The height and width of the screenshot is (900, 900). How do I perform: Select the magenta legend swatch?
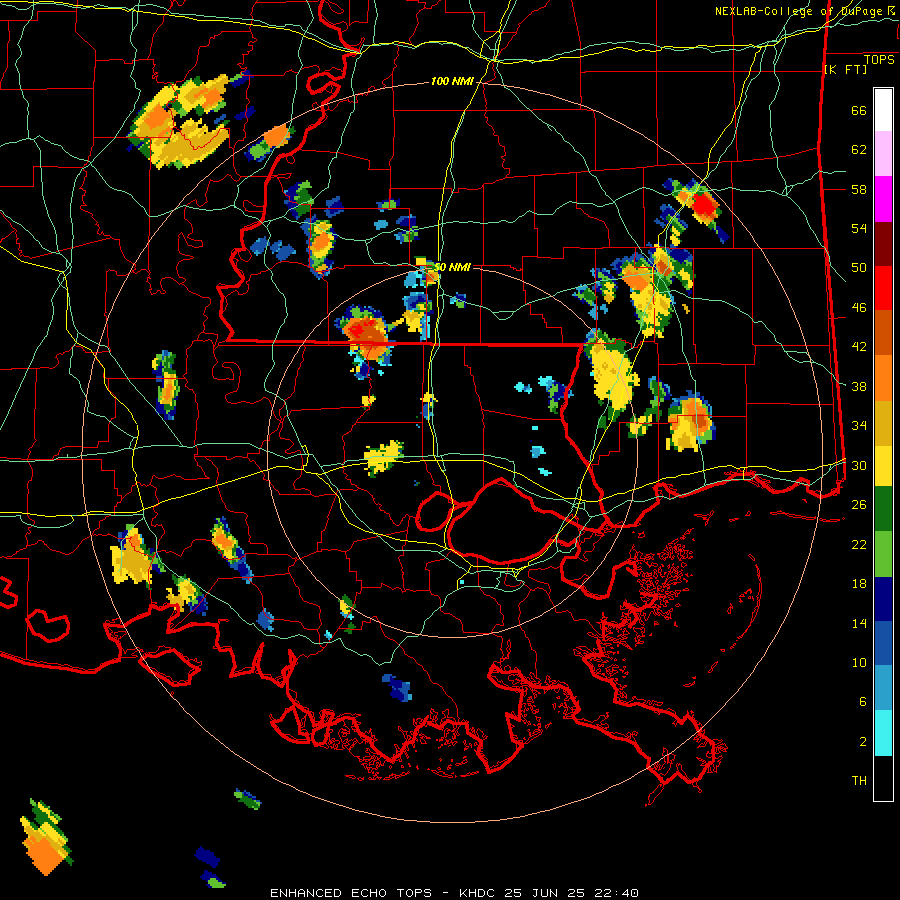click(x=883, y=199)
